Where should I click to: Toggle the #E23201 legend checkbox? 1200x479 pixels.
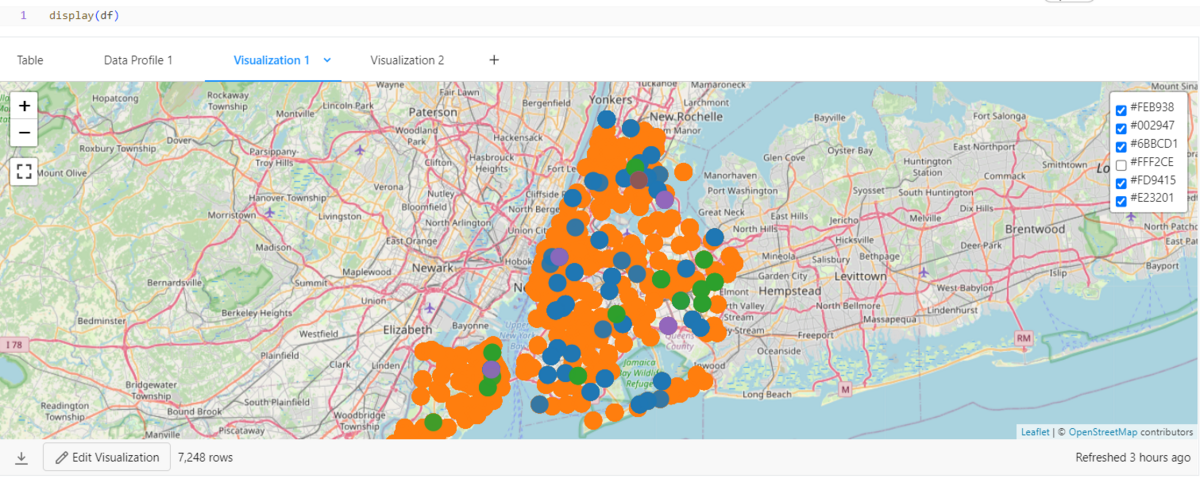tap(1121, 200)
